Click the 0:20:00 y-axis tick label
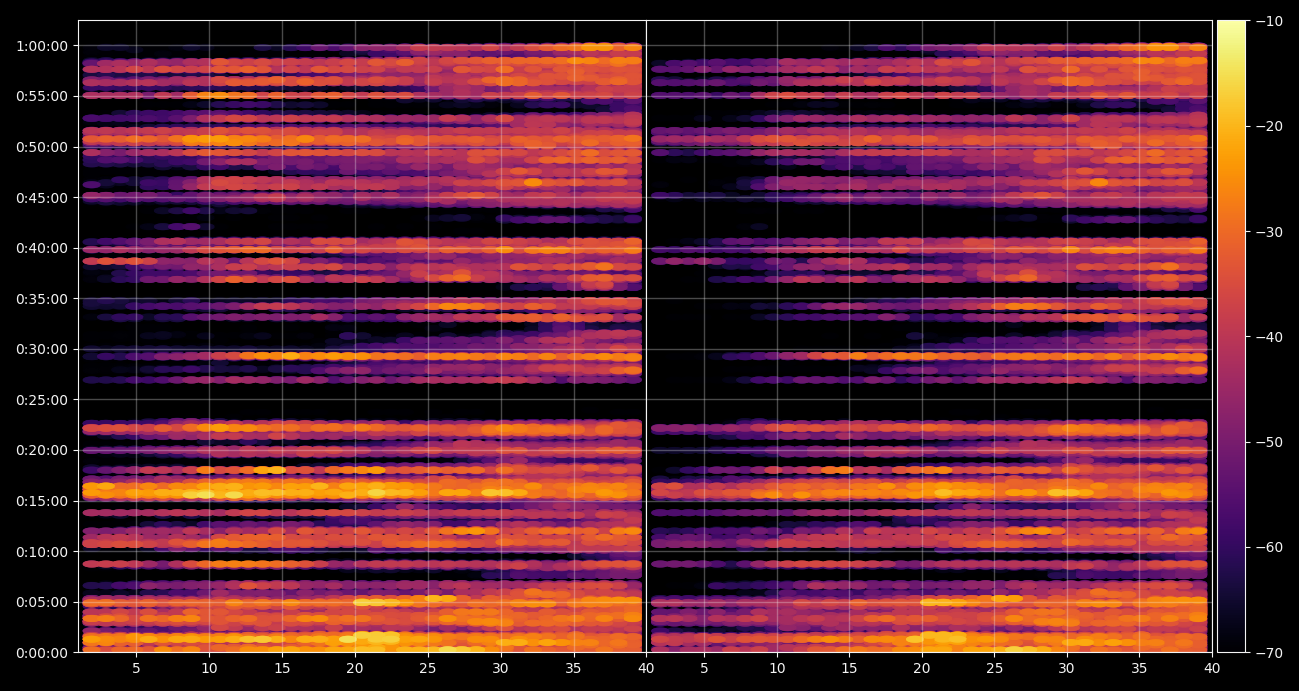Viewport: 1299px width, 691px height. tap(42, 450)
